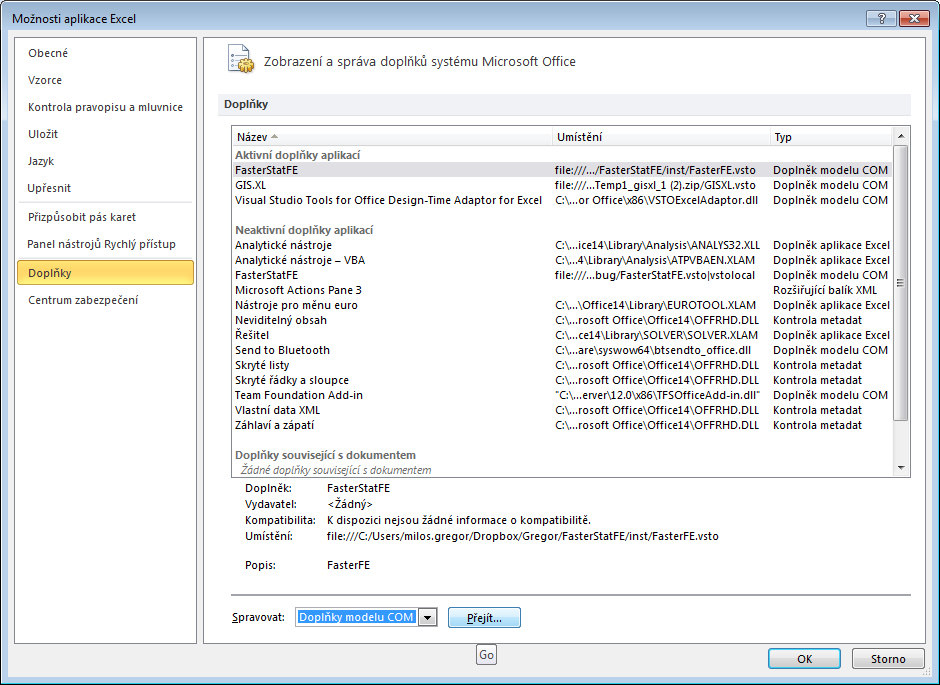Open the Spravovat dropdown arrow

click(427, 617)
